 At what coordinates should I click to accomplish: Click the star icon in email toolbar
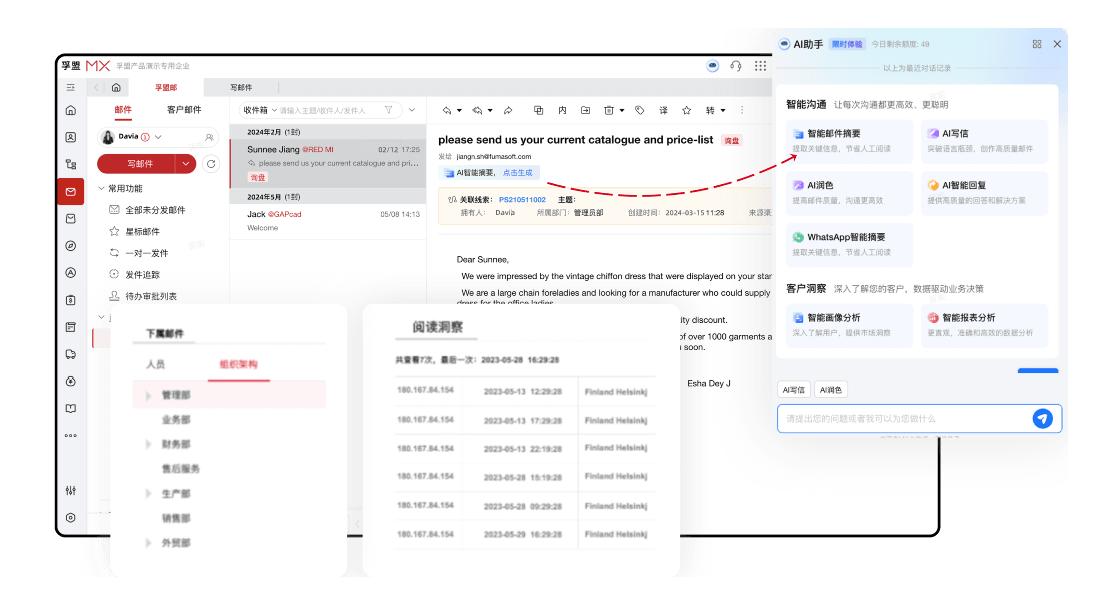[687, 109]
